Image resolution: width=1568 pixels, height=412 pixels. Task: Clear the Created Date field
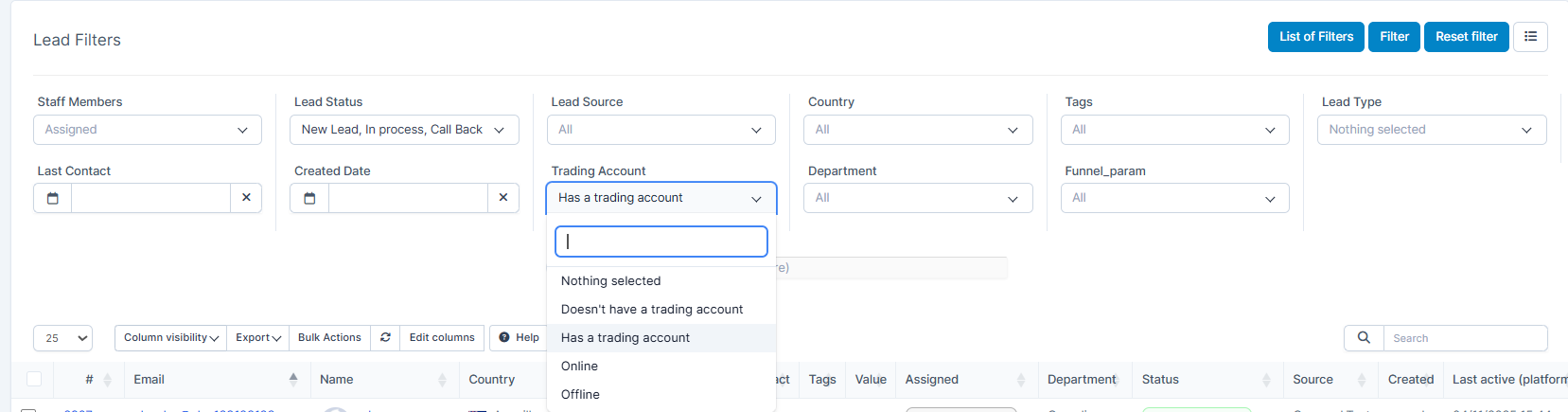click(503, 198)
